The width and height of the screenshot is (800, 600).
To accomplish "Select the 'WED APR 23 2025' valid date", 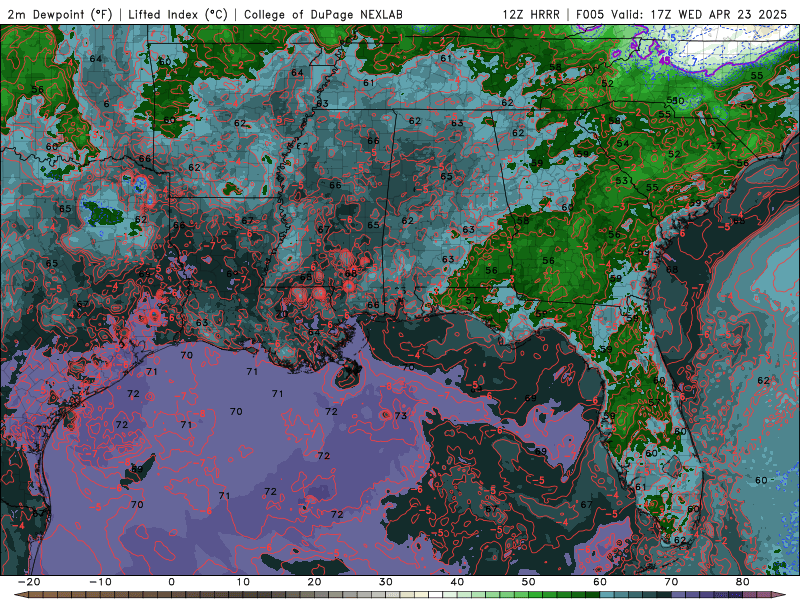I will click(733, 14).
